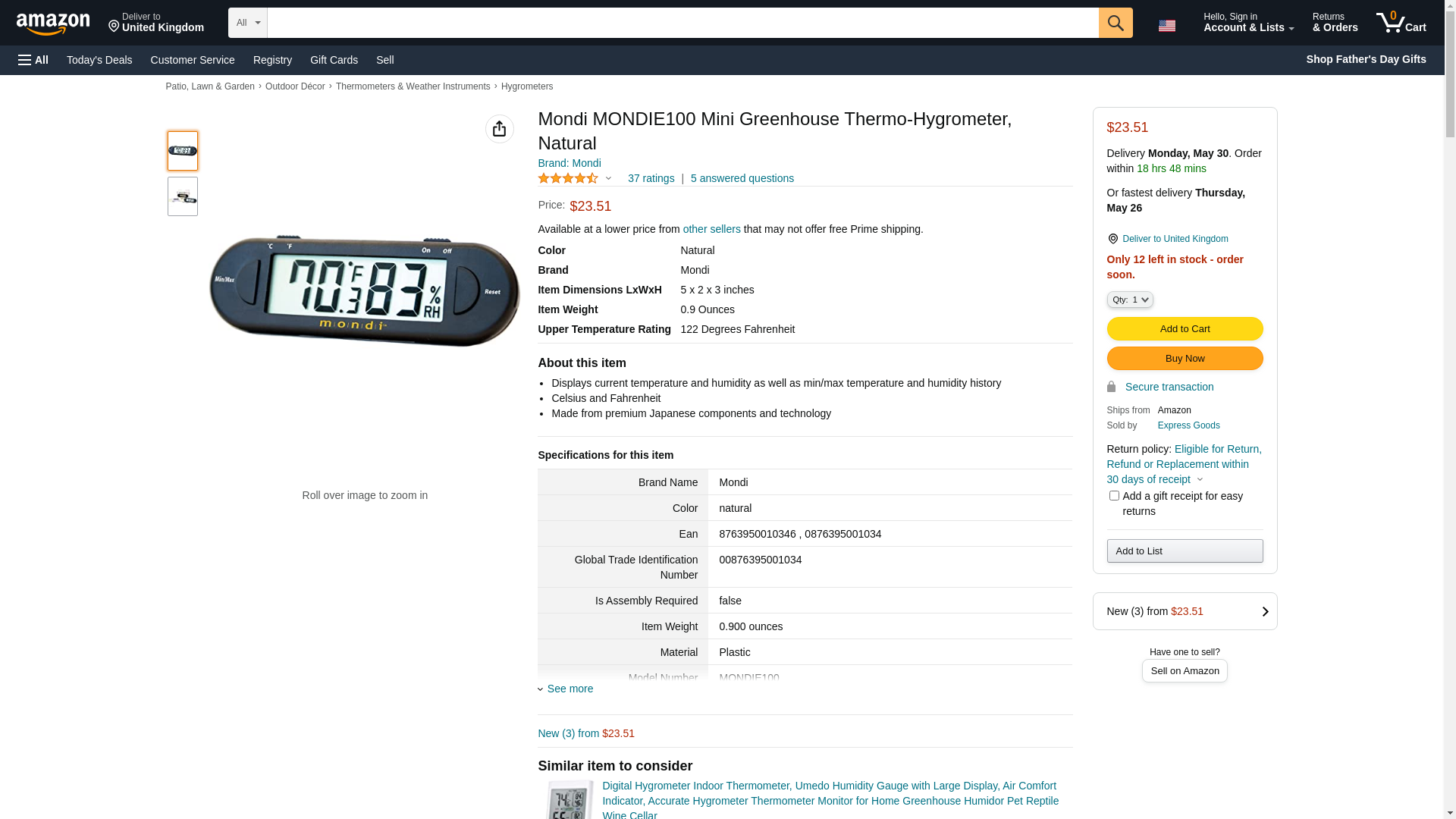Click into the search input field
Image resolution: width=1456 pixels, height=819 pixels.
tap(682, 23)
